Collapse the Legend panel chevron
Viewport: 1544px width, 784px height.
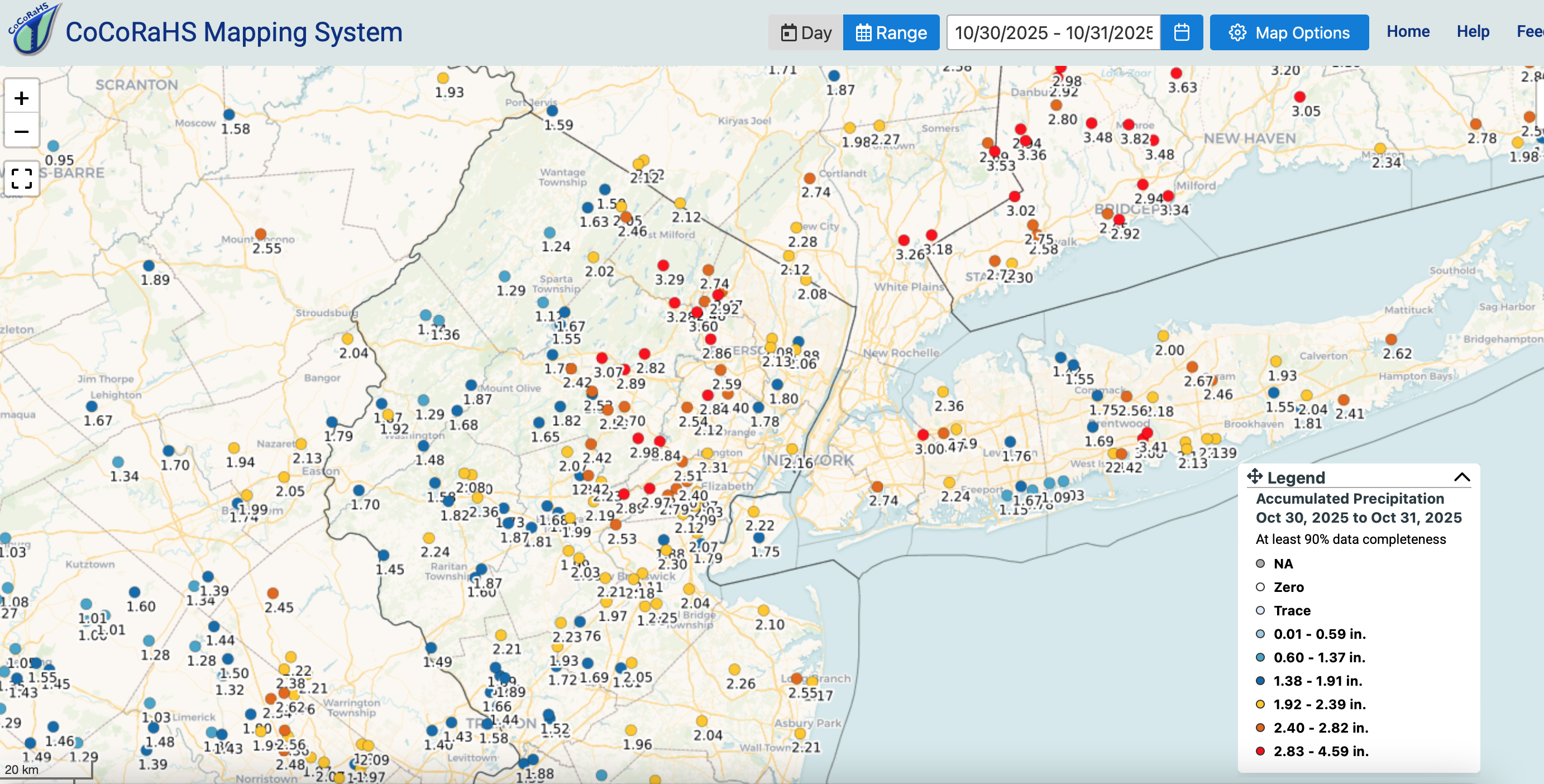1462,477
